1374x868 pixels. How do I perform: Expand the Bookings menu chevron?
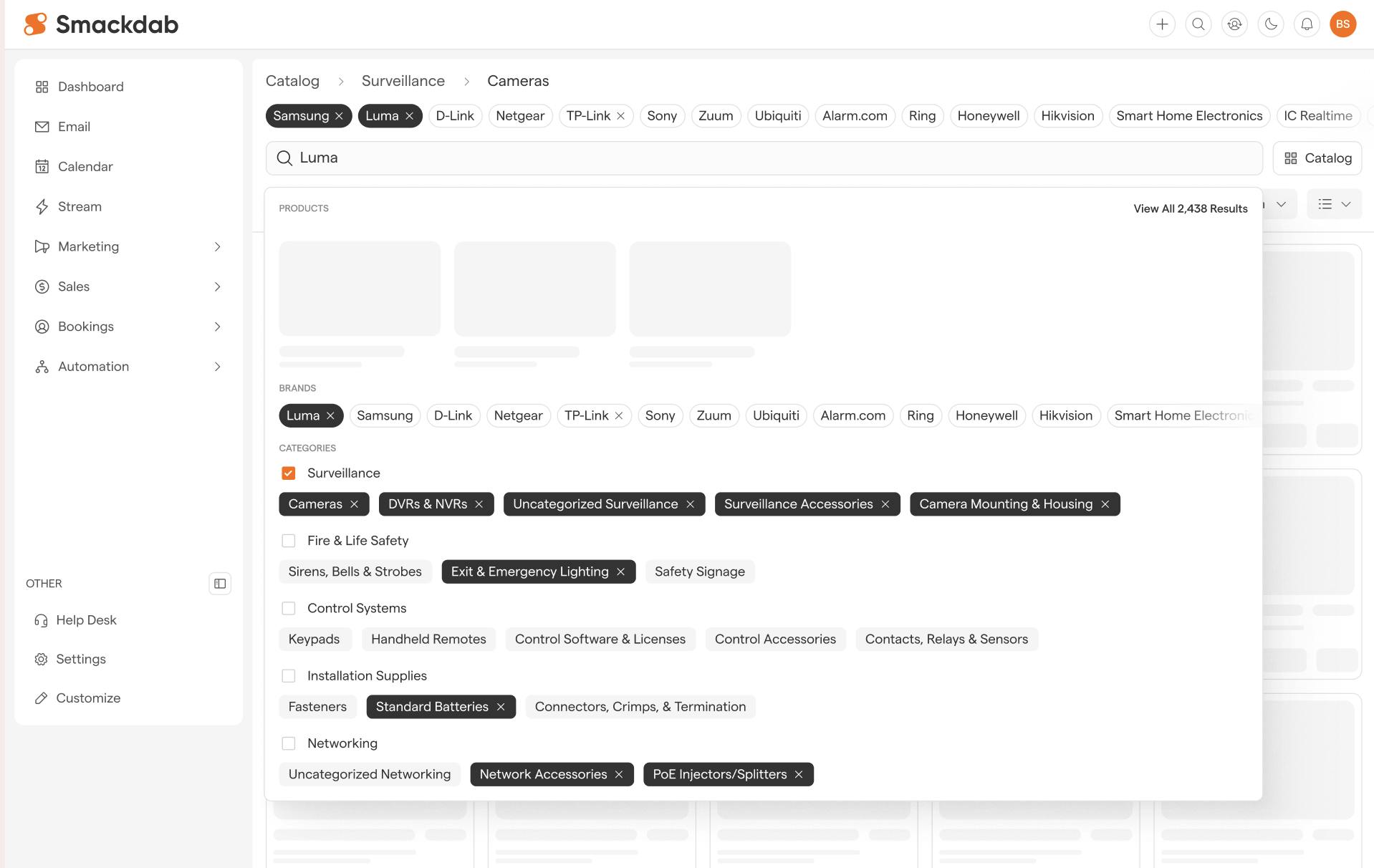[x=218, y=327]
